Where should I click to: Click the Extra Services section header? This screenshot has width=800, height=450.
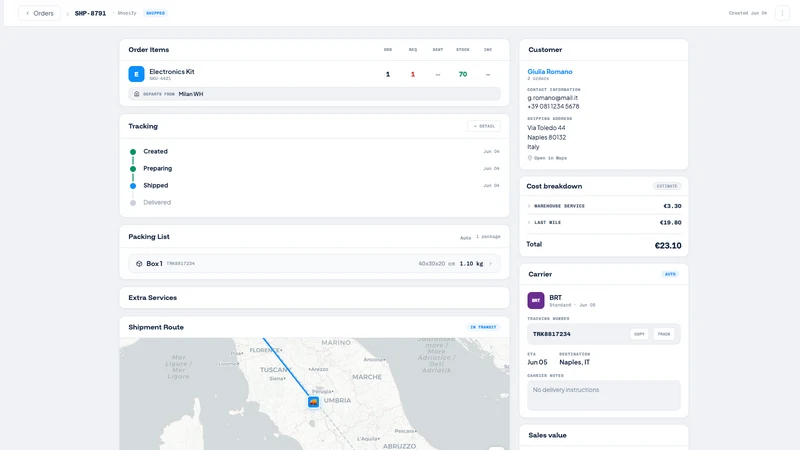(153, 297)
